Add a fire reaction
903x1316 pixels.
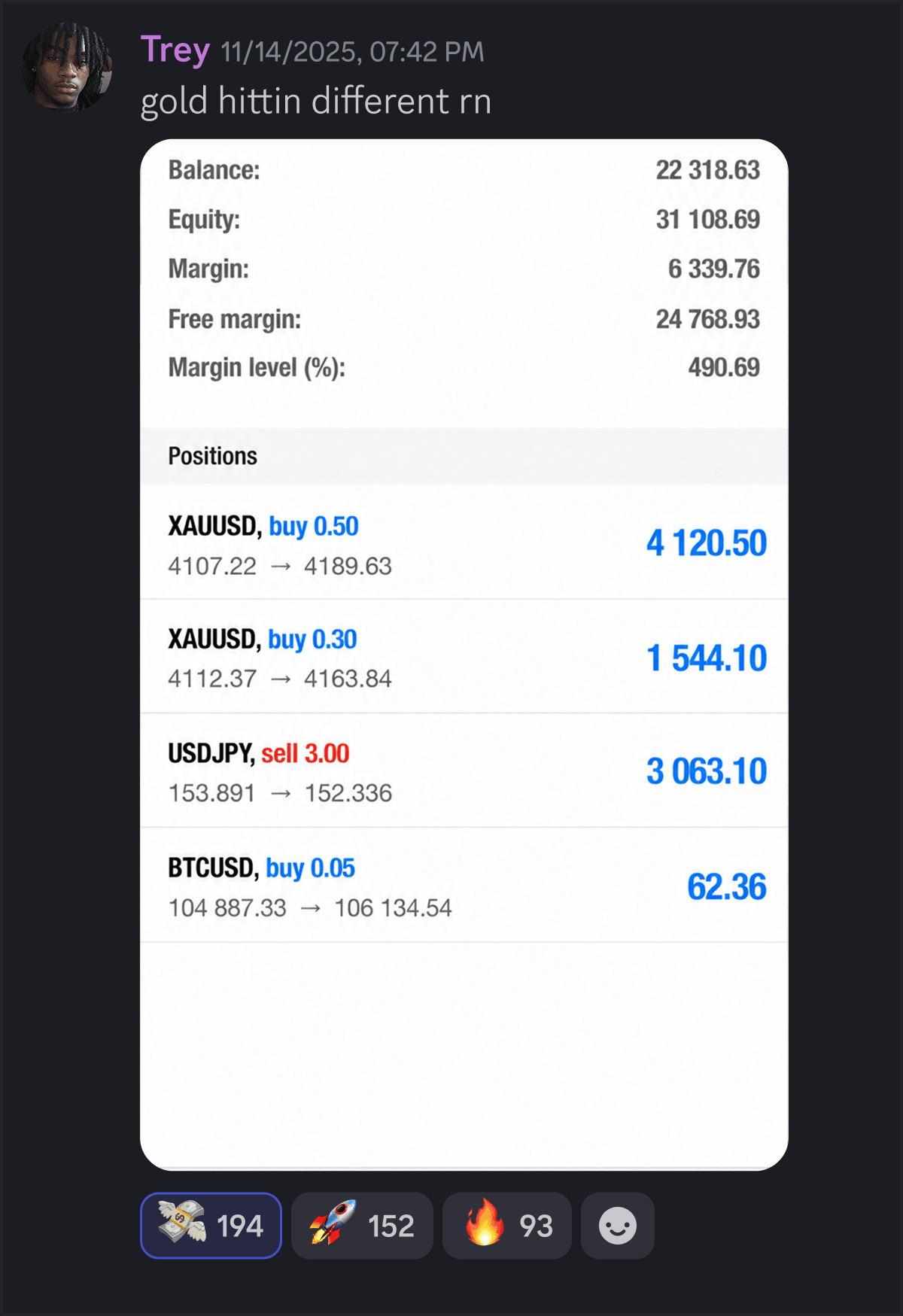tap(507, 1225)
